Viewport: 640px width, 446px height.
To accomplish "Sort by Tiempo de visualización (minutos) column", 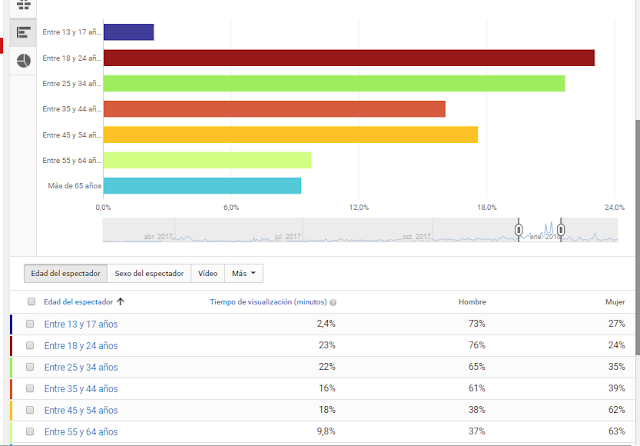I will (x=268, y=301).
